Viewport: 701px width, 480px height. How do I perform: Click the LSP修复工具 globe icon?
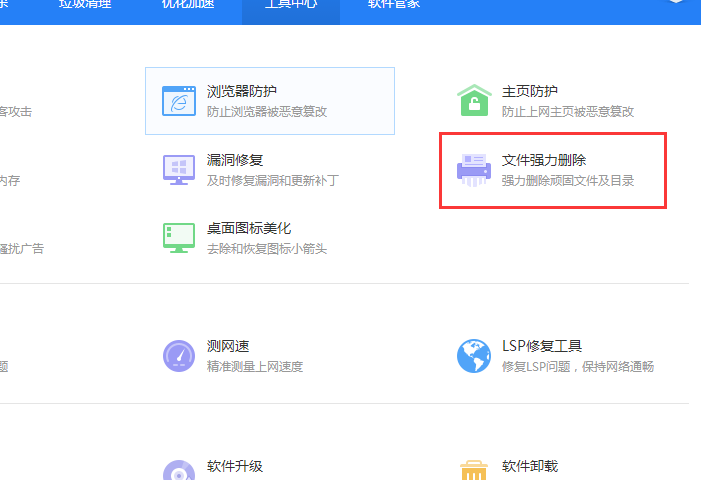point(474,356)
